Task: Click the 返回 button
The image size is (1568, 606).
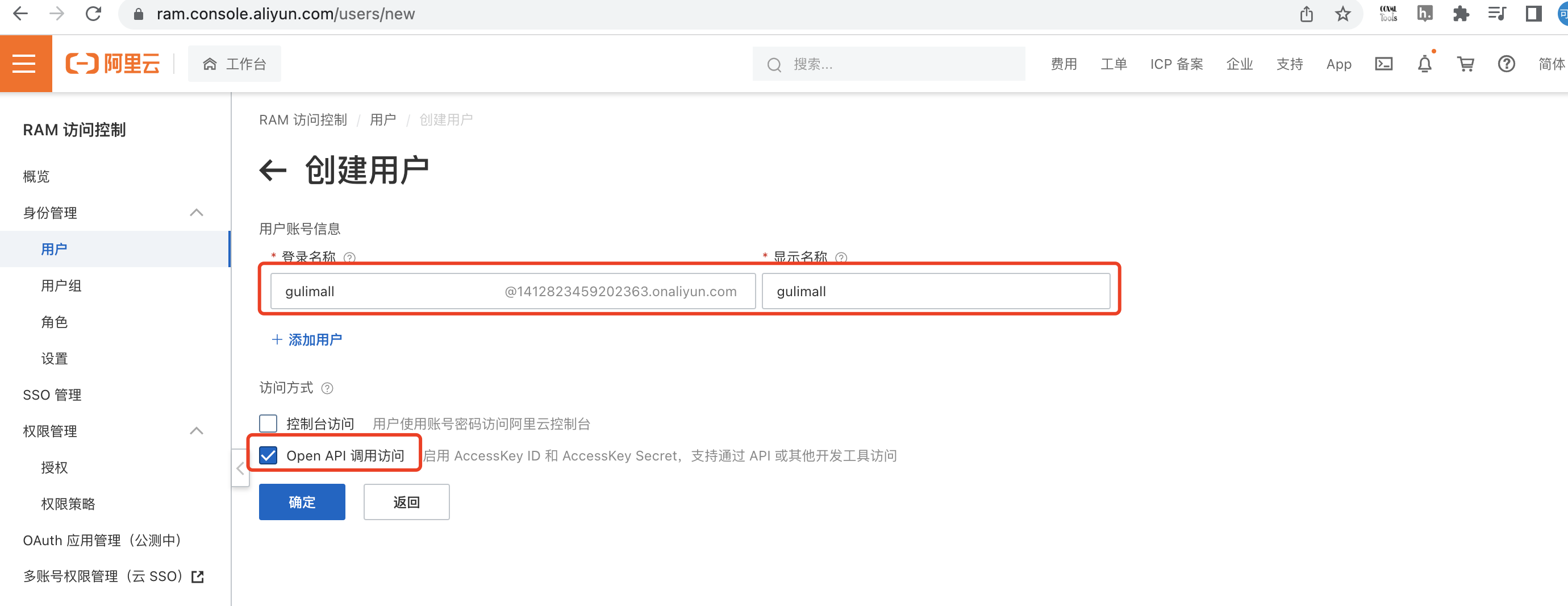Action: coord(407,502)
